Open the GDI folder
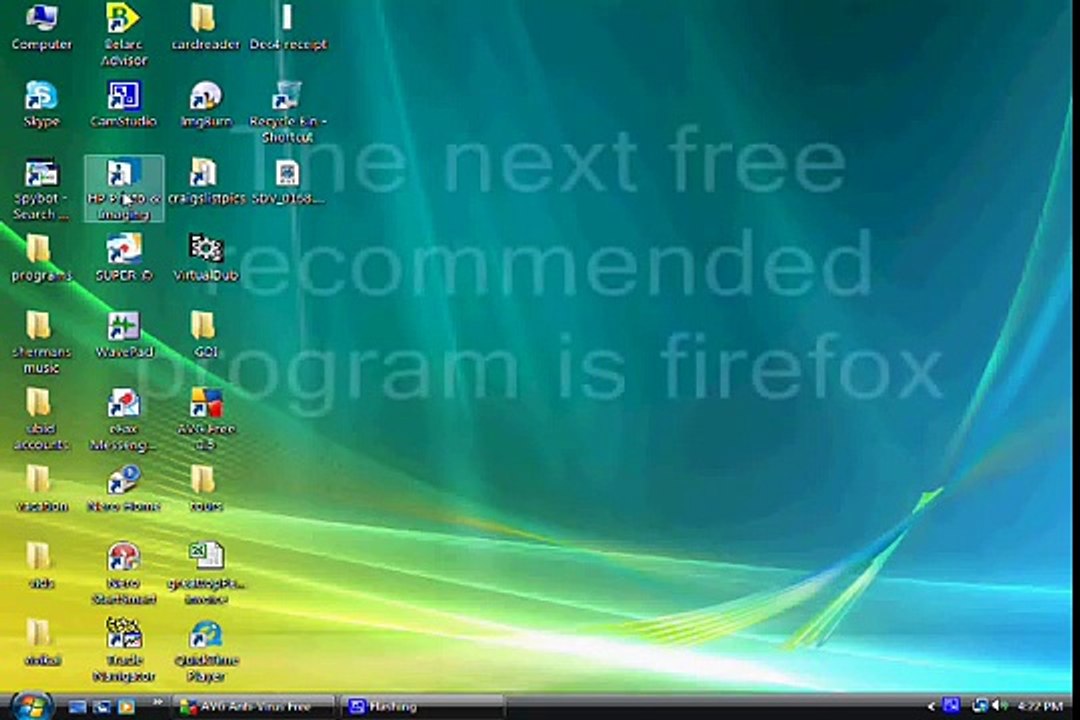1080x720 pixels. (205, 336)
